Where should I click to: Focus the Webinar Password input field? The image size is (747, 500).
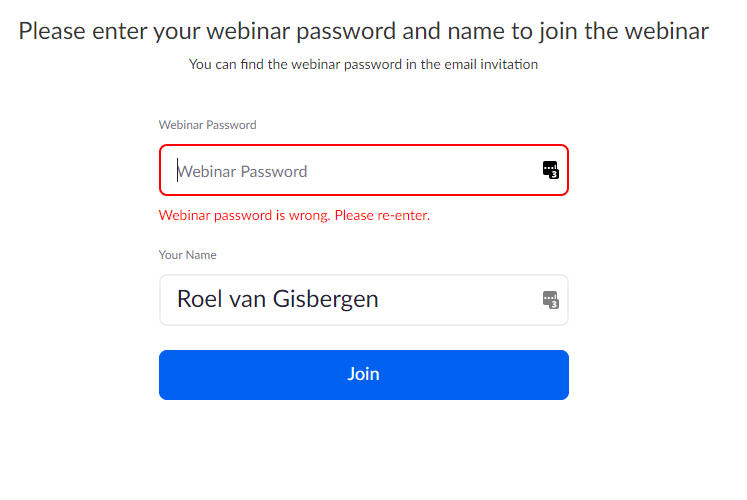click(363, 170)
